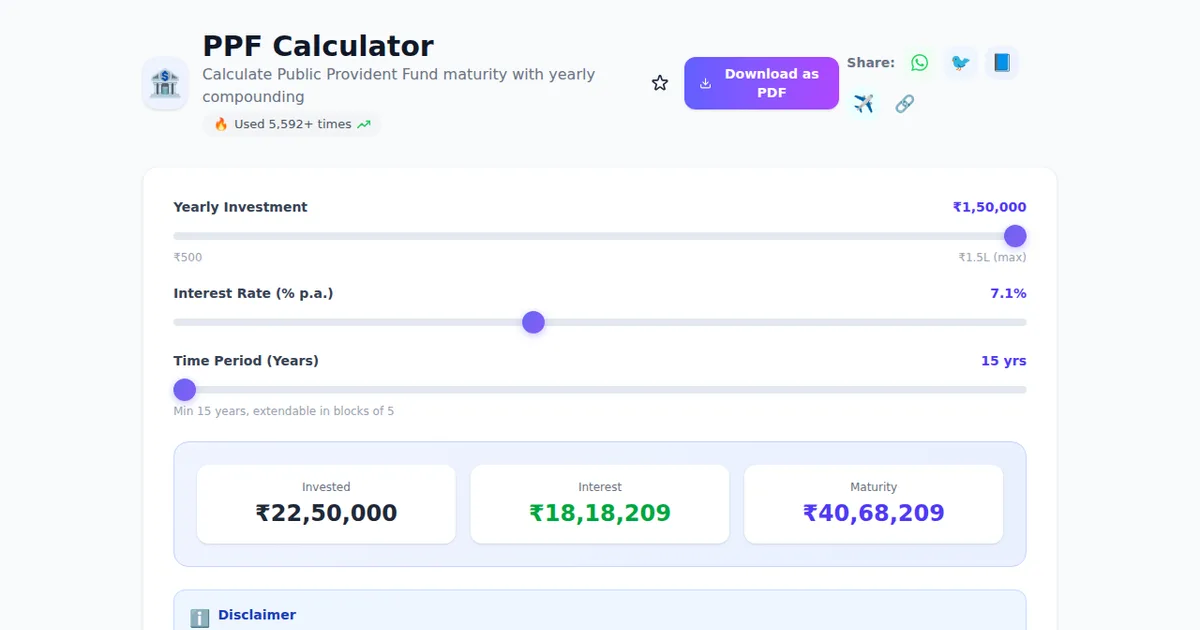Click the Maturity value ₹40,68,209
The height and width of the screenshot is (630, 1200).
click(873, 512)
